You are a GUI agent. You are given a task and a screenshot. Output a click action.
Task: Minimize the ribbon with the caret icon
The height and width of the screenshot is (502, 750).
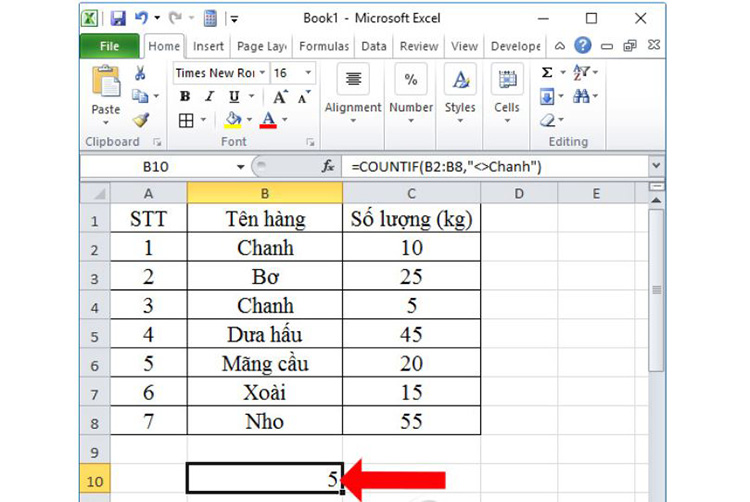560,46
